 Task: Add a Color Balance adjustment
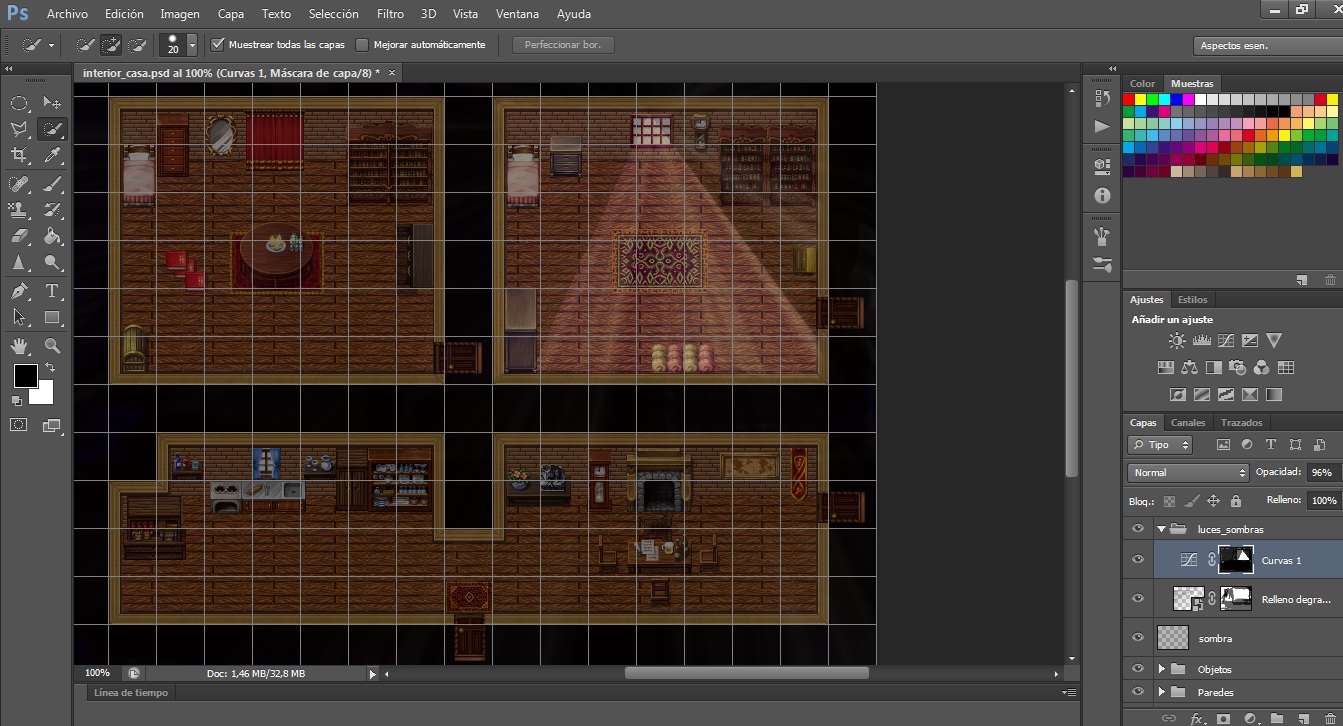pyautogui.click(x=1189, y=367)
